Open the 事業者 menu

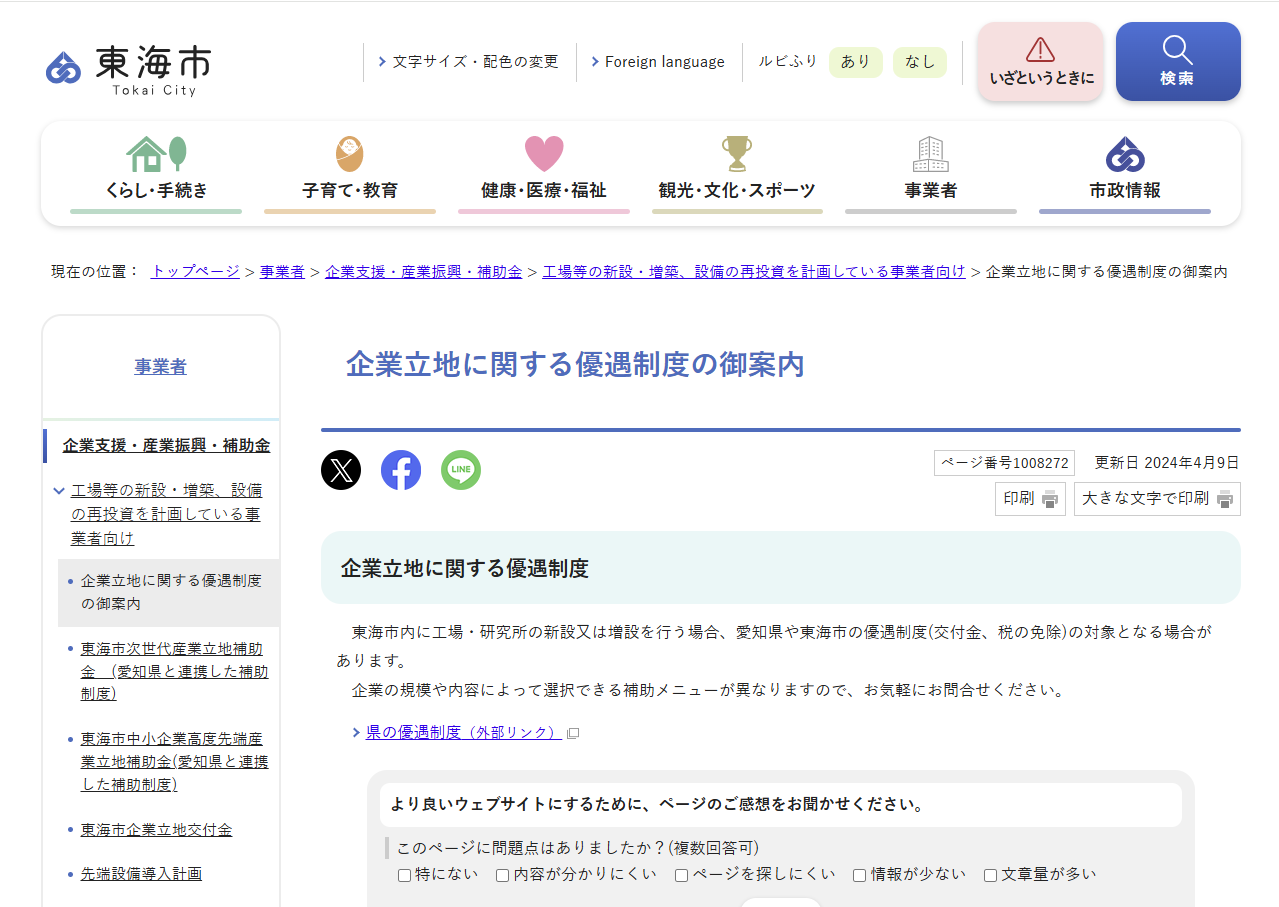[x=931, y=174]
